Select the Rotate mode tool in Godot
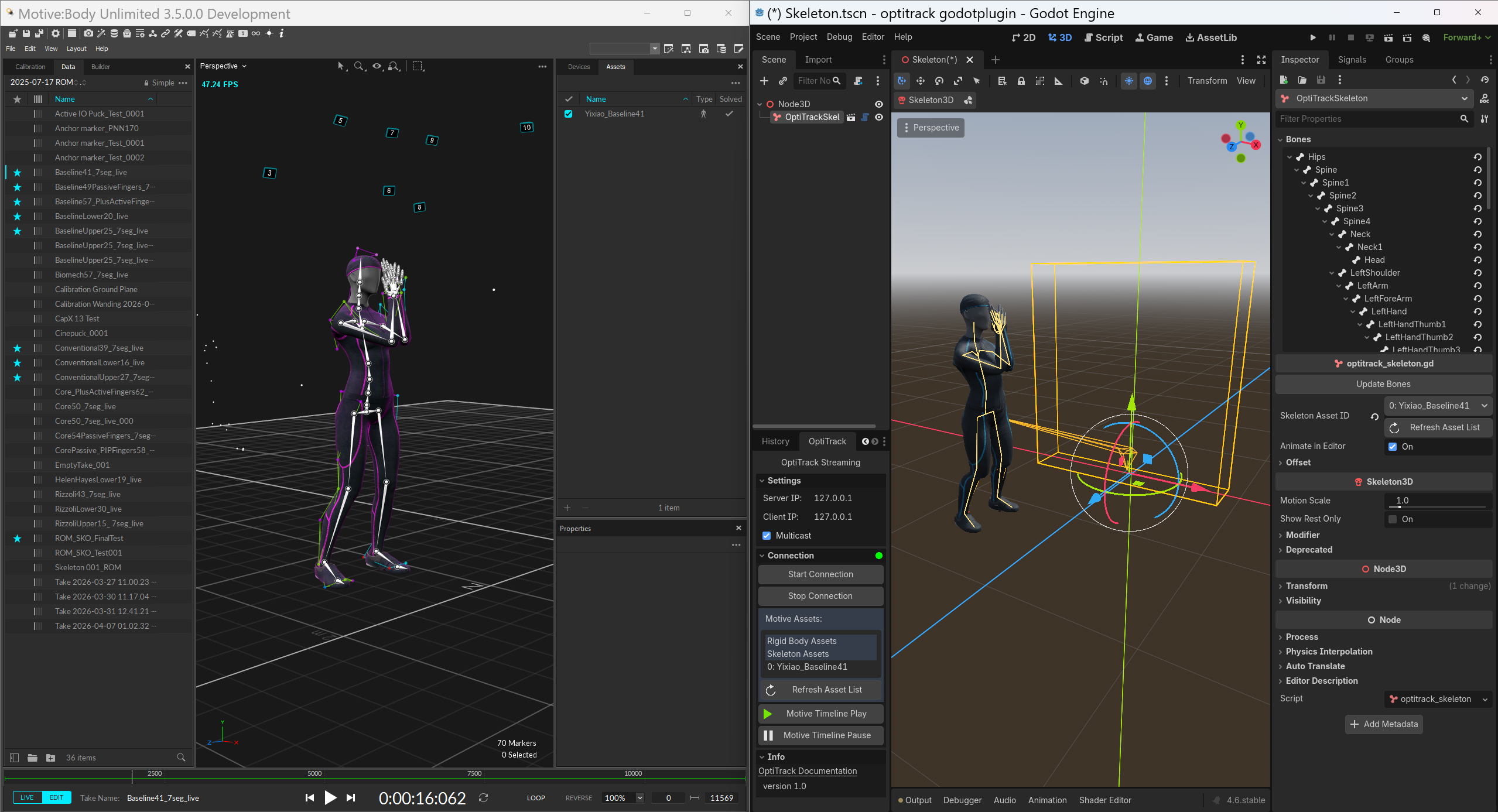Viewport: 1498px width, 812px height. [x=939, y=81]
